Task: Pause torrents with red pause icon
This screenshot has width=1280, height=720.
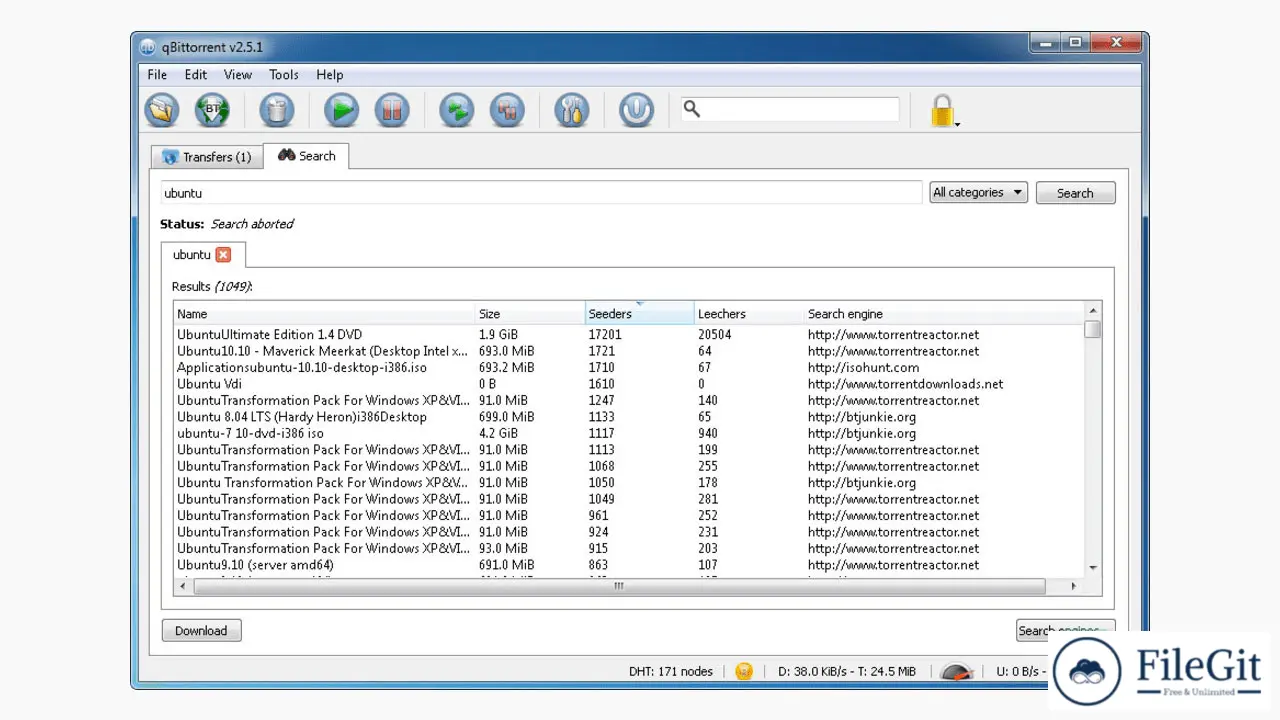Action: [x=392, y=110]
